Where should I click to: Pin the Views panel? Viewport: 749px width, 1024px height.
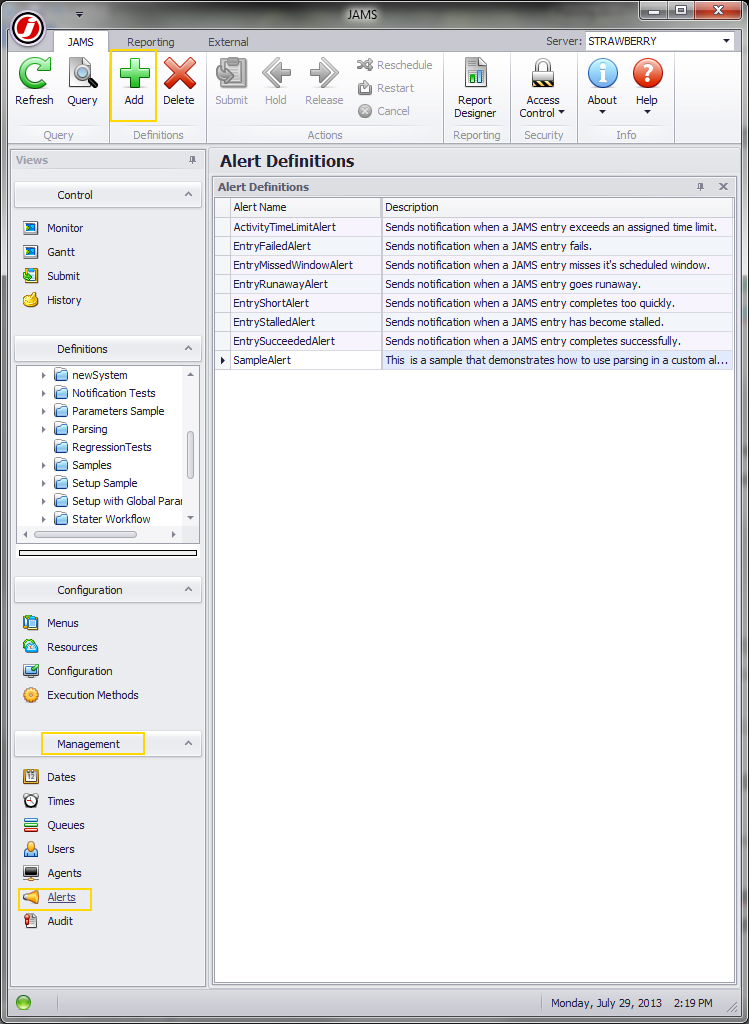(x=192, y=160)
